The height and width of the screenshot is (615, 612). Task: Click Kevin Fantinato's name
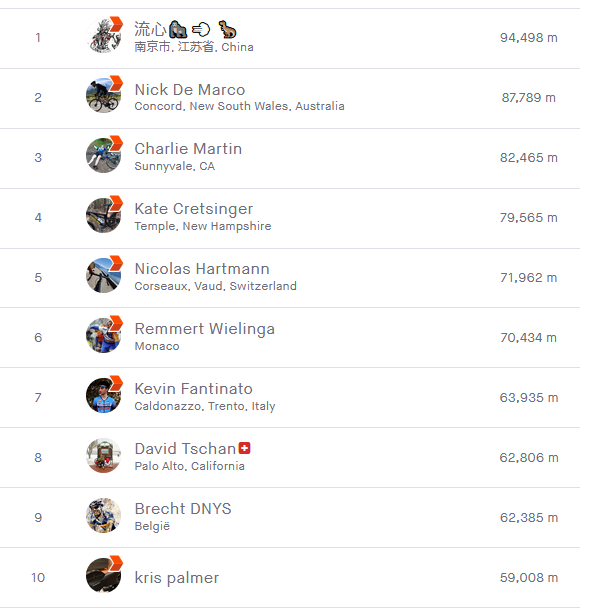[x=193, y=389]
